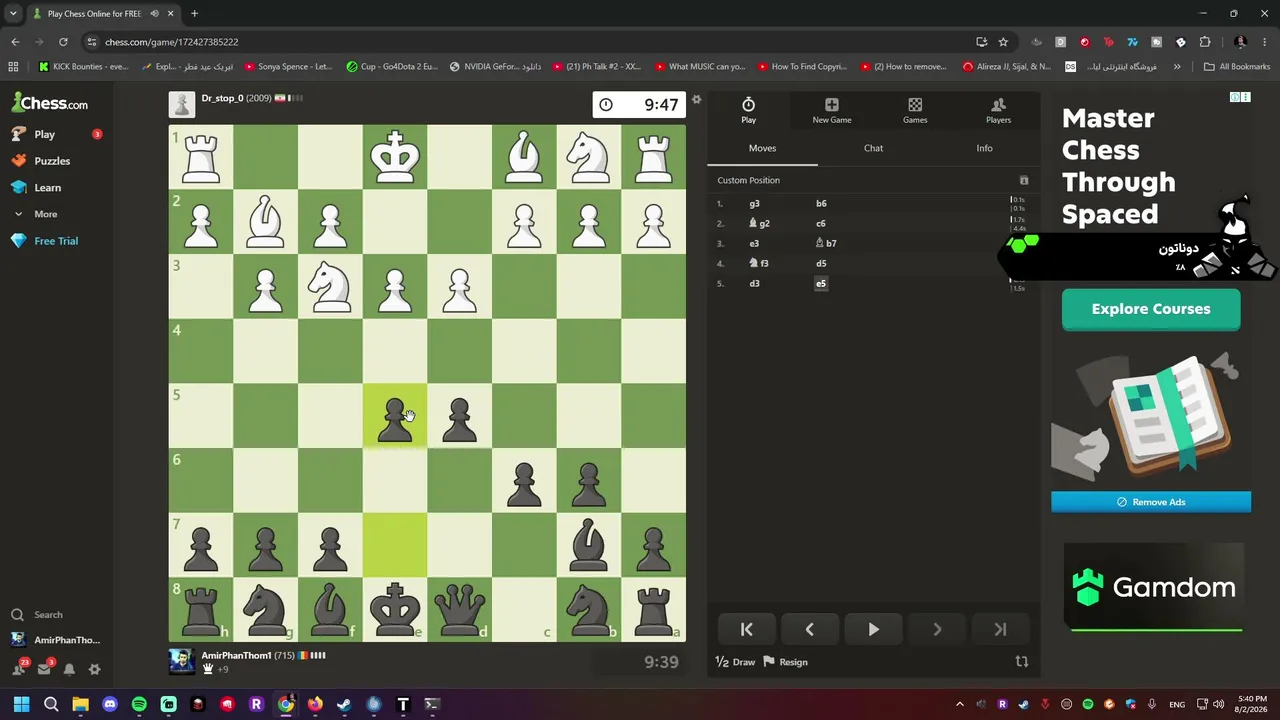Select highlighted move e5 in the list

(821, 284)
